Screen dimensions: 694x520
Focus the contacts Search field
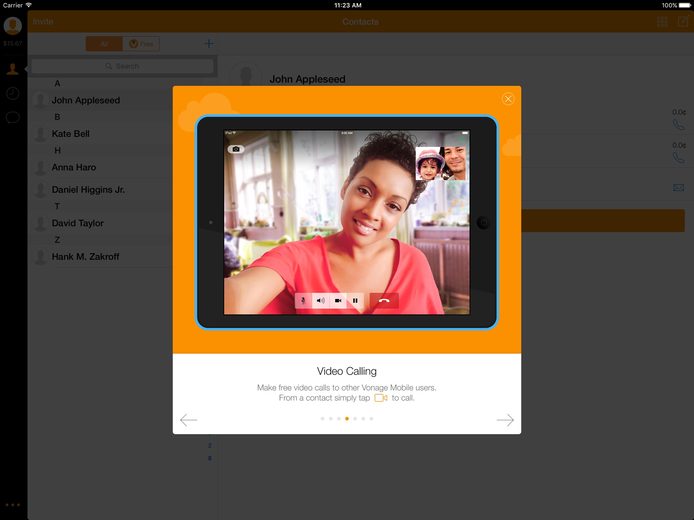123,66
